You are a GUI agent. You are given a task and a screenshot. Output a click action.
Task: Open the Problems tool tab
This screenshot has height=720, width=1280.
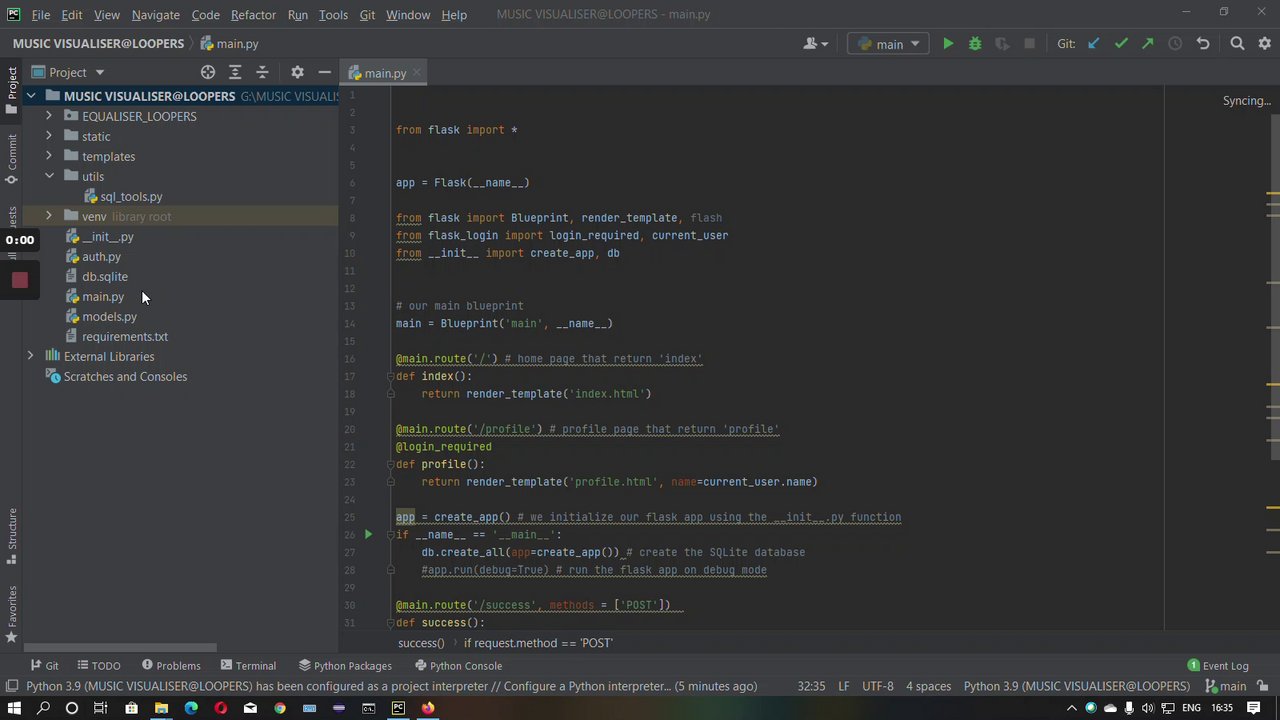click(171, 666)
